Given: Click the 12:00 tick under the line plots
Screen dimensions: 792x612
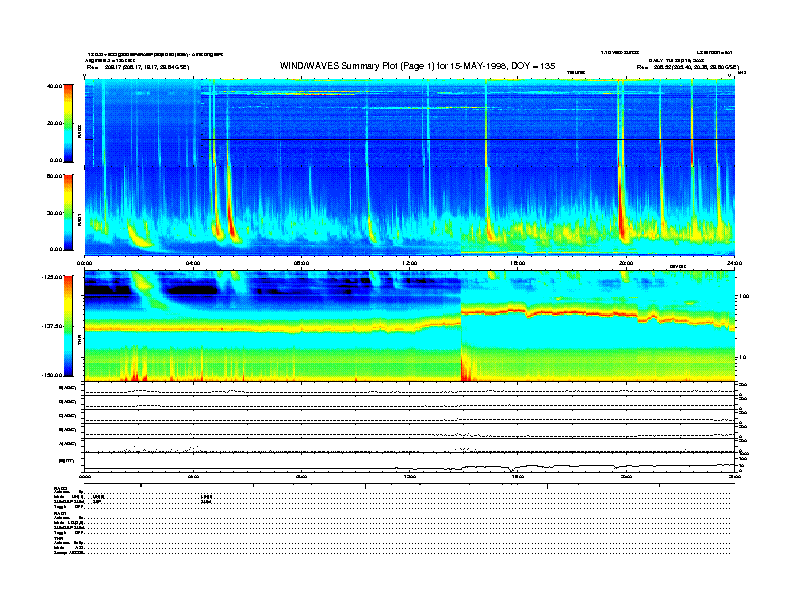Looking at the screenshot, I should tap(410, 476).
